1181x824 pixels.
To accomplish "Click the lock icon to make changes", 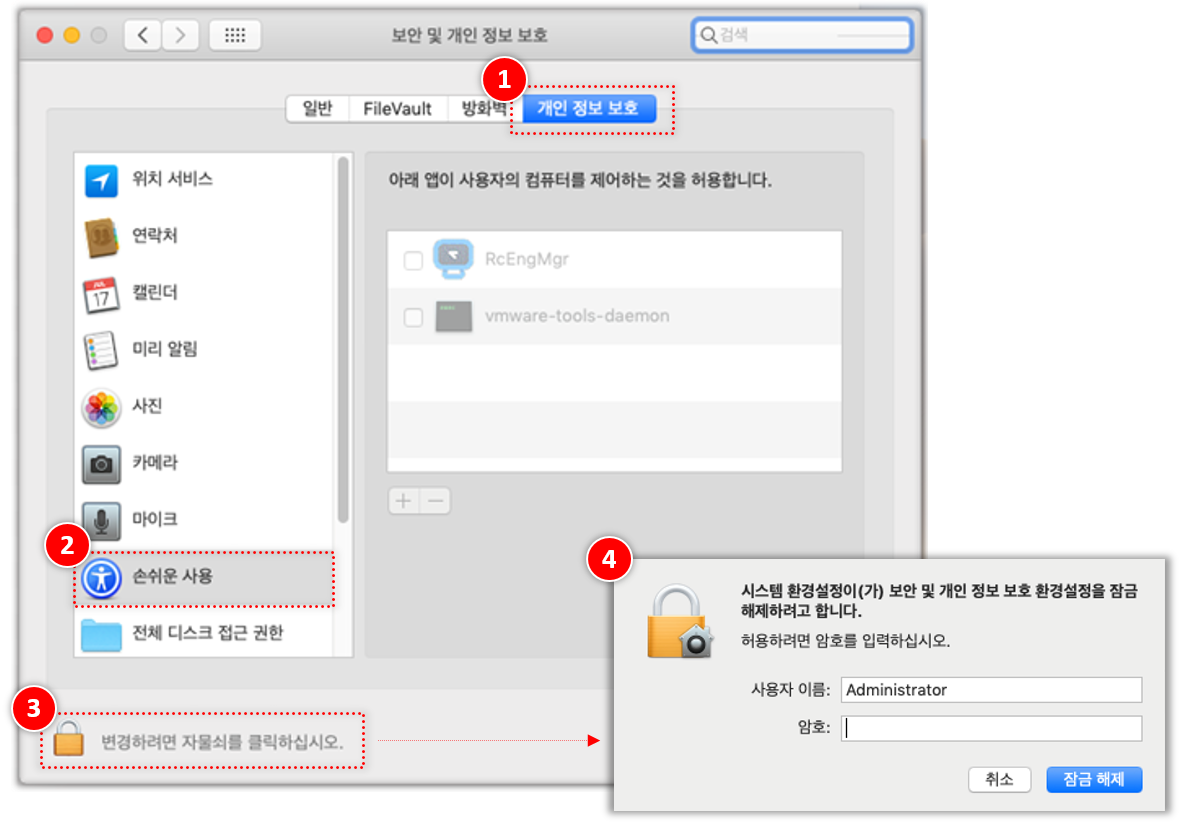I will [x=68, y=739].
